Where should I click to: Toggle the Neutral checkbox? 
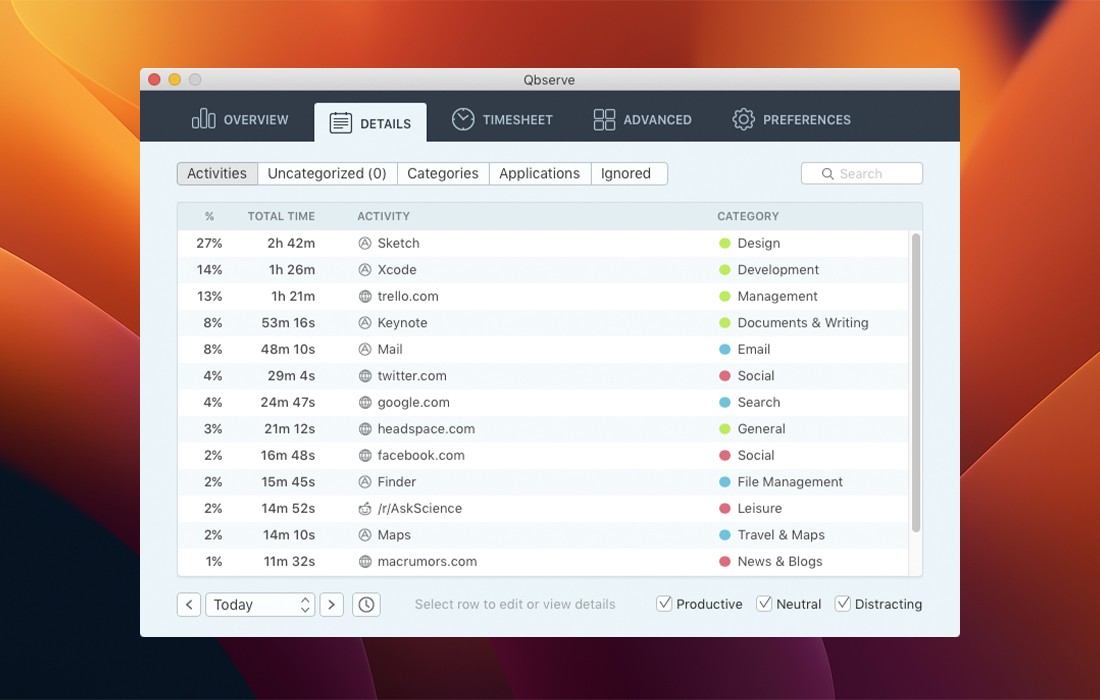pos(764,604)
